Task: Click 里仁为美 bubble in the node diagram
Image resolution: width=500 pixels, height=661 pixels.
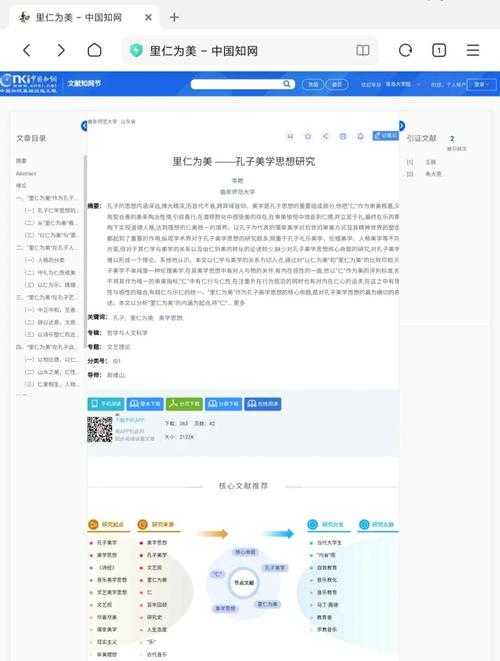Action: click(x=267, y=604)
